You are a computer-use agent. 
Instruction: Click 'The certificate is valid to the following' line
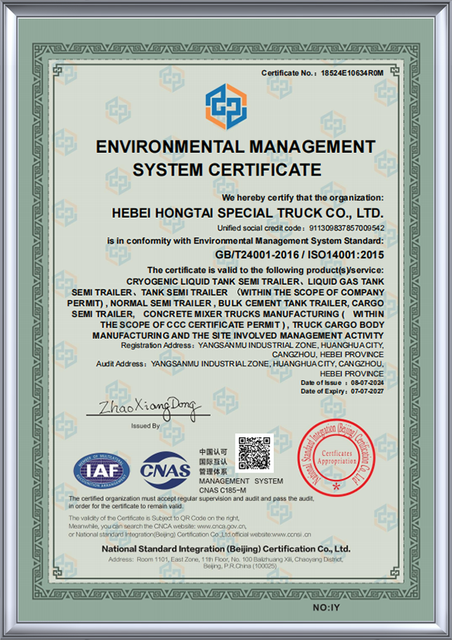pos(265,270)
